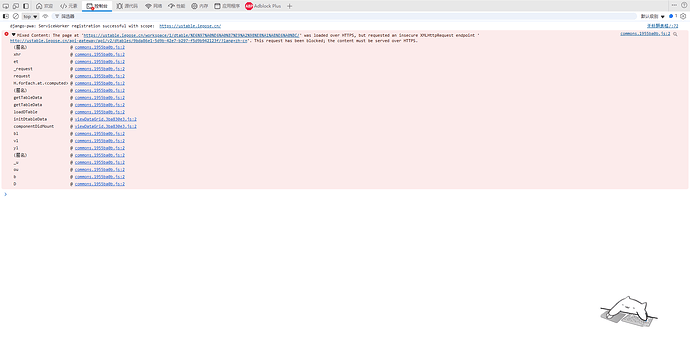Toggle the dock side activity bar icon
690x362 pixels.
(x=26, y=6)
